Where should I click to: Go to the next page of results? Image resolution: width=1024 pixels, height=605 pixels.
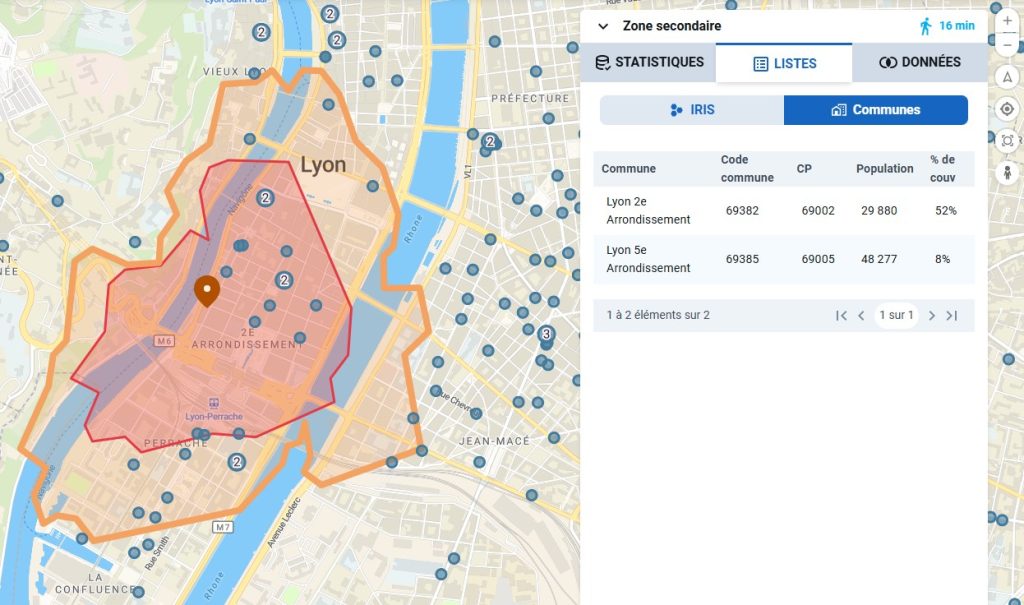coord(932,315)
